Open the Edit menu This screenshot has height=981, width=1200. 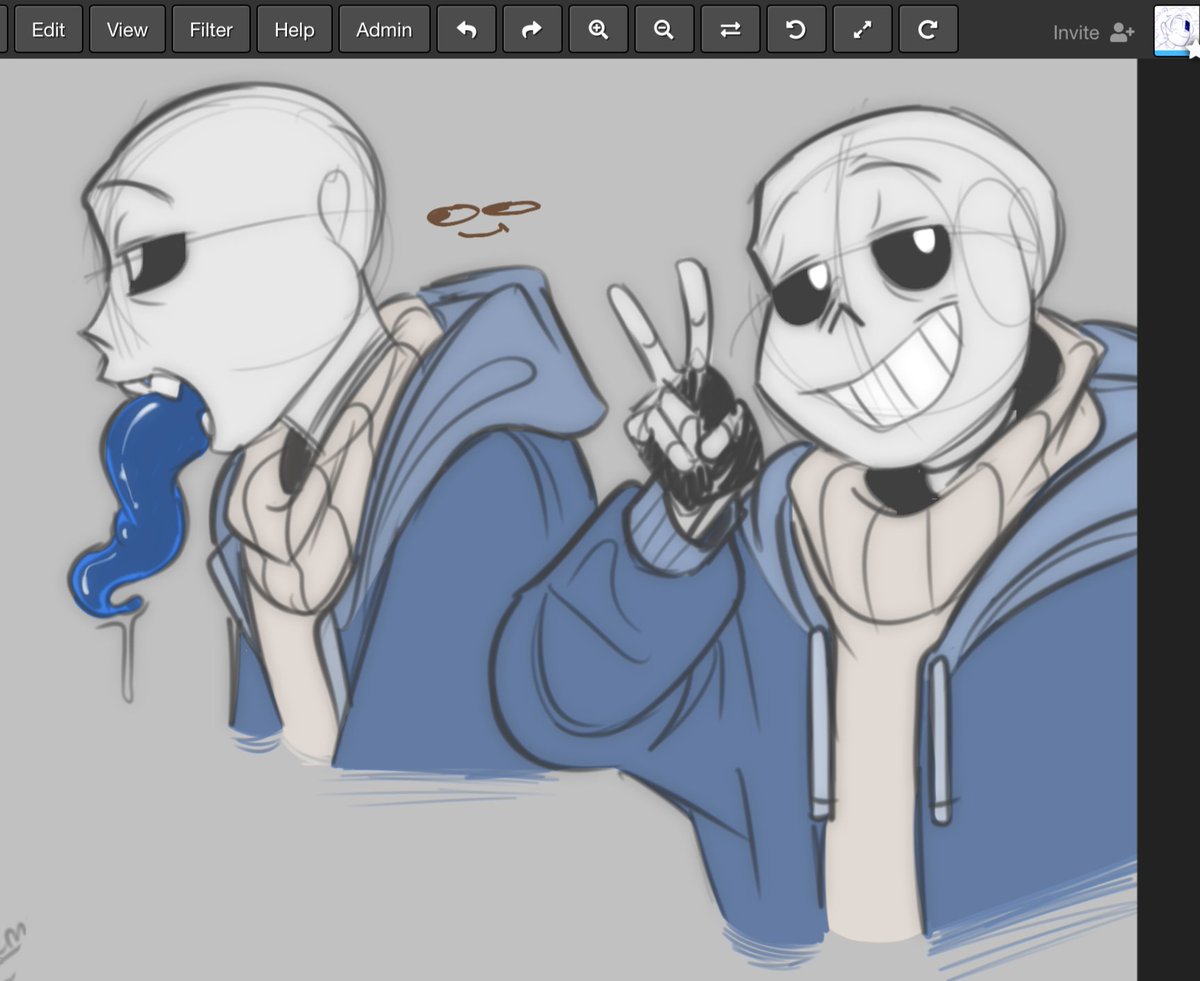pos(48,30)
